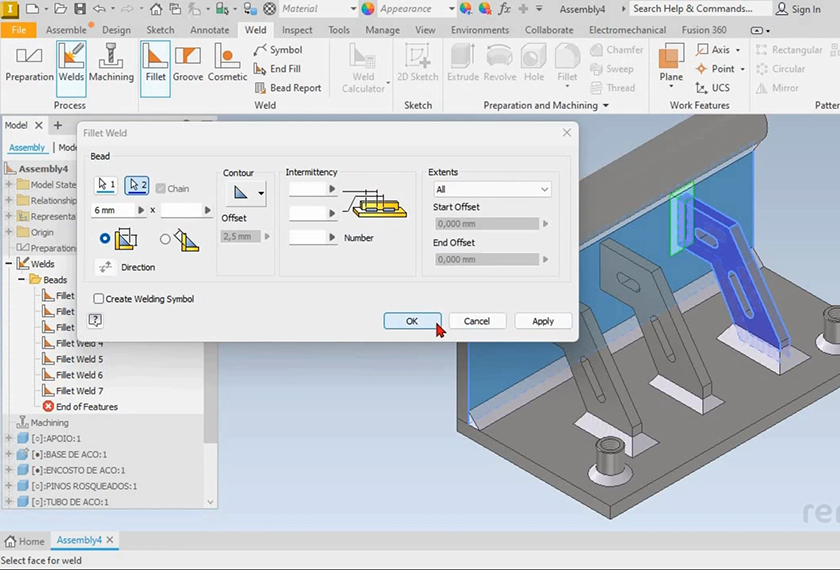The width and height of the screenshot is (840, 570).
Task: Open the Machining process tool
Action: (x=111, y=62)
